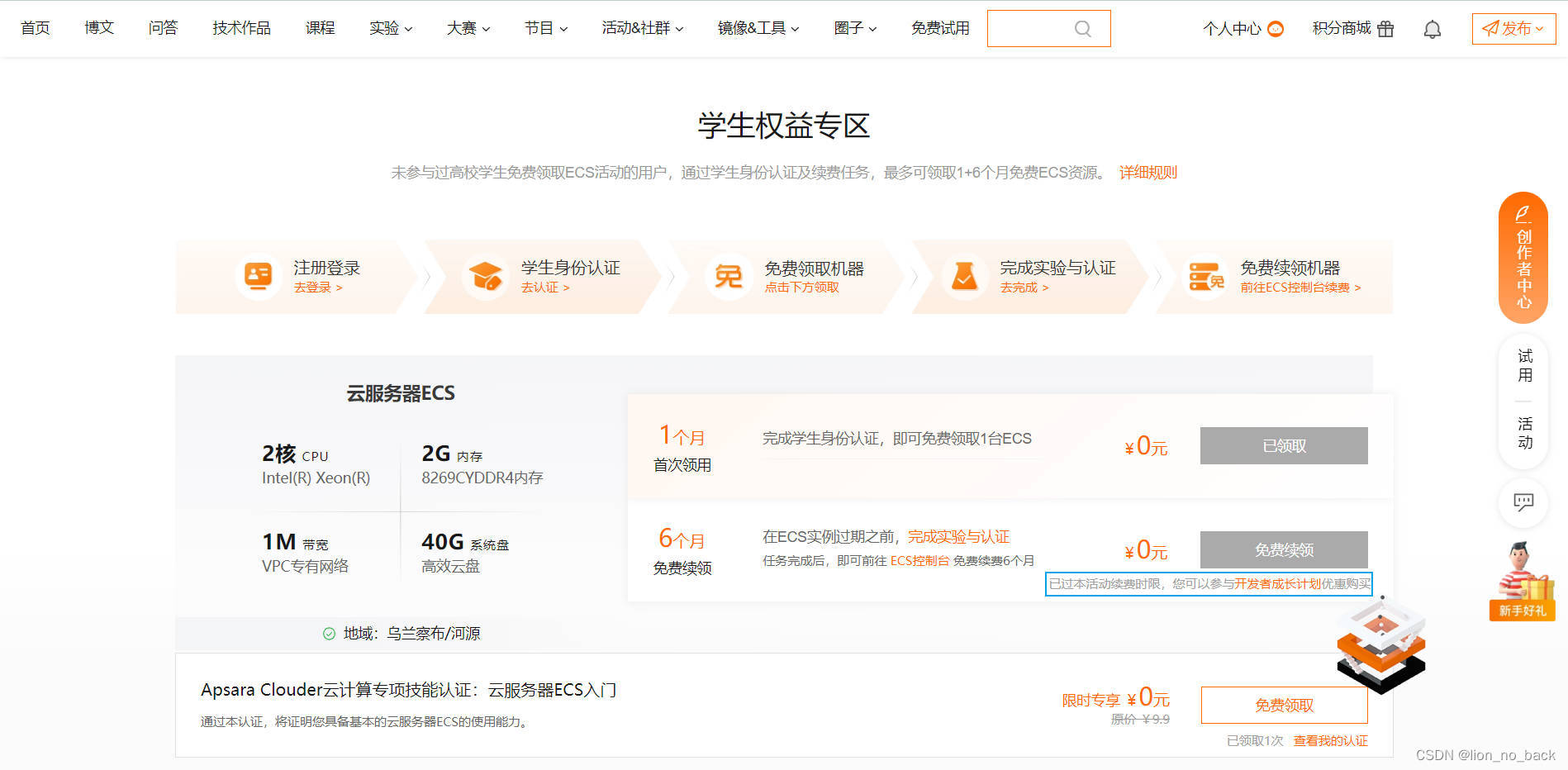Click the search magnifier icon
Viewport: 1568px width, 770px height.
[x=1082, y=29]
